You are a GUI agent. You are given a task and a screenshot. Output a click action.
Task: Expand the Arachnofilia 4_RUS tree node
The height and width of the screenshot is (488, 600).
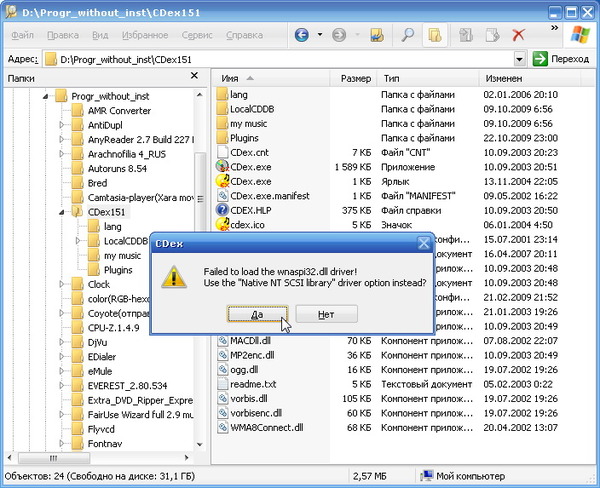click(62, 154)
